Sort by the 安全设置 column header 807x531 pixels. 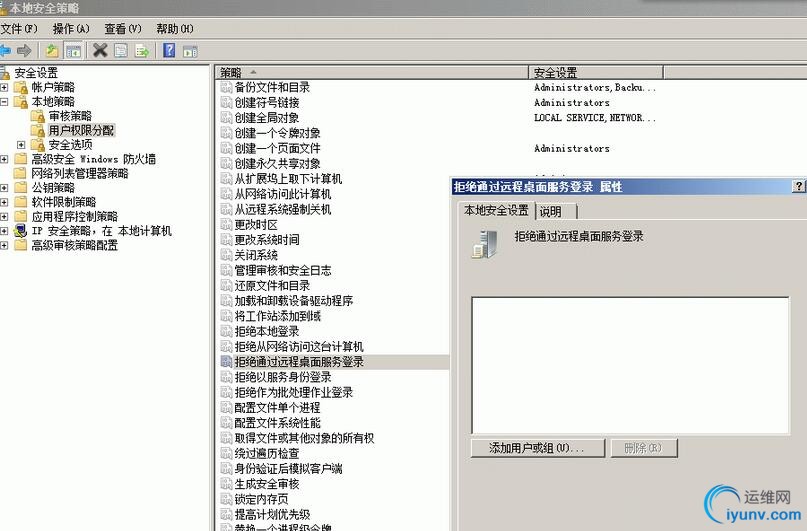pyautogui.click(x=596, y=73)
